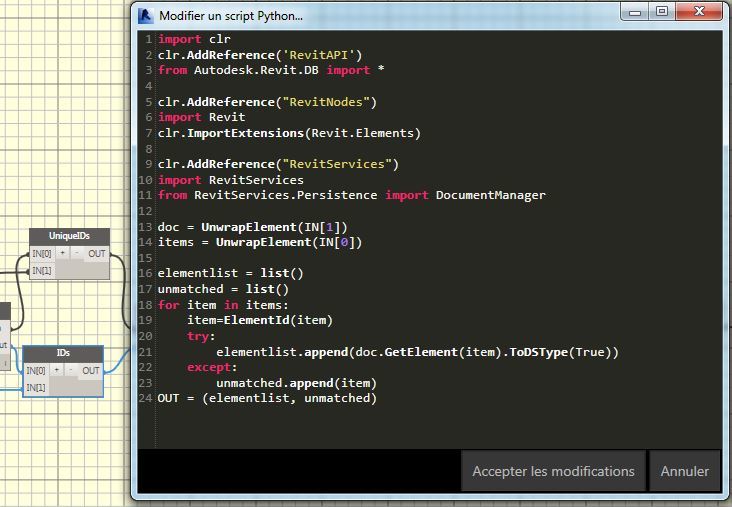Image resolution: width=732 pixels, height=507 pixels.
Task: Click Revit icon in dialog title bar
Action: (145, 15)
